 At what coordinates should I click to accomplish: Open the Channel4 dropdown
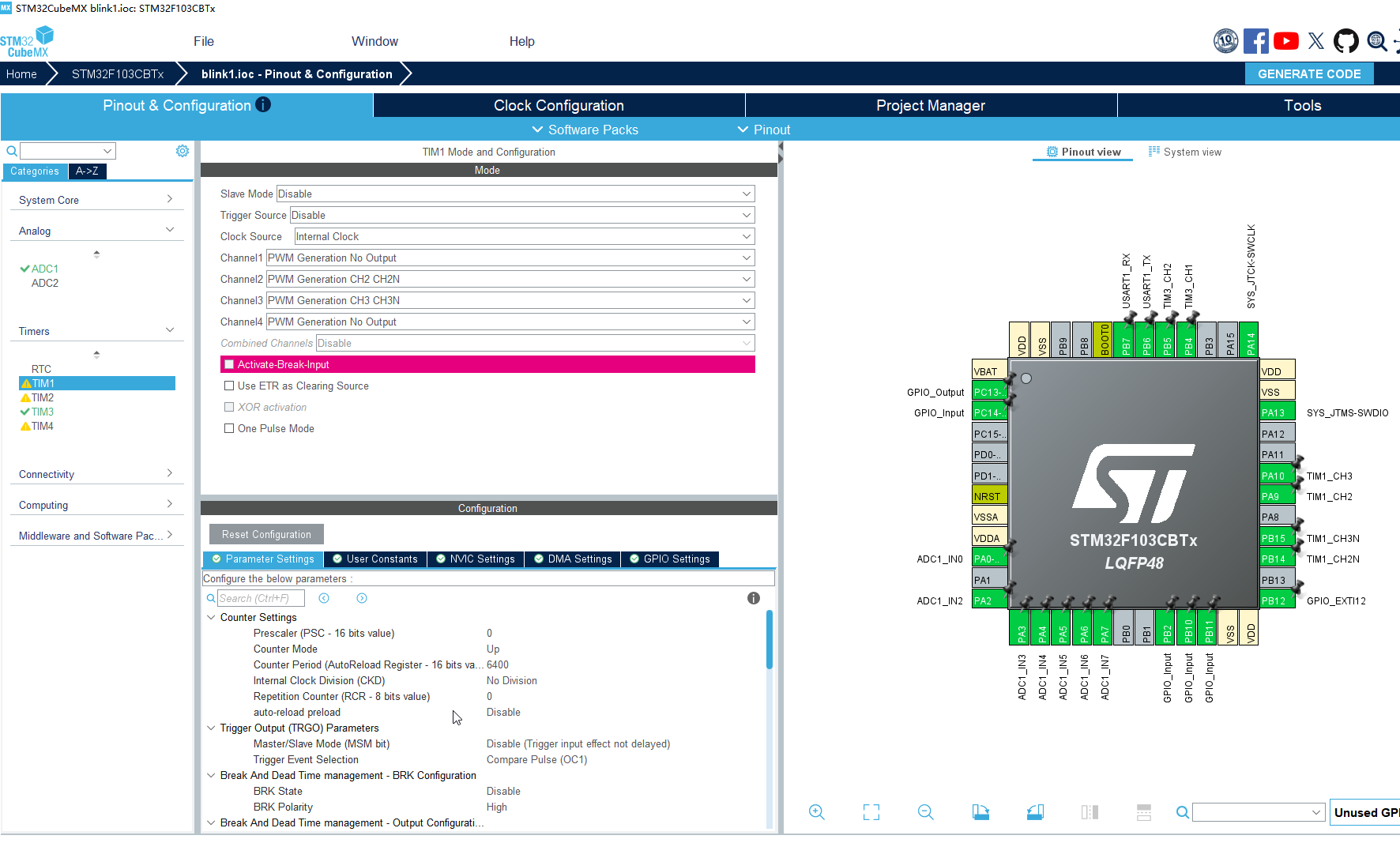(510, 322)
